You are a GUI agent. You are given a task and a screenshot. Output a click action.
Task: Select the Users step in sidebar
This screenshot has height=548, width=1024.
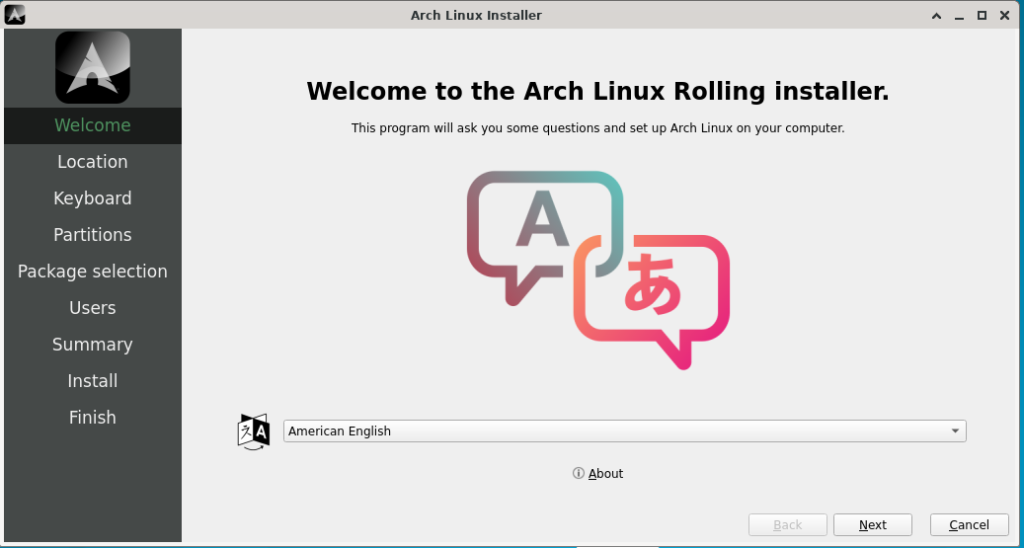tap(93, 308)
